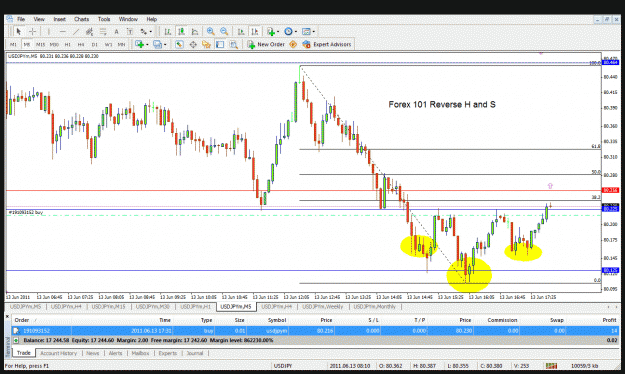
Task: Open the Profiles dropdown arrow
Action: coord(165,44)
